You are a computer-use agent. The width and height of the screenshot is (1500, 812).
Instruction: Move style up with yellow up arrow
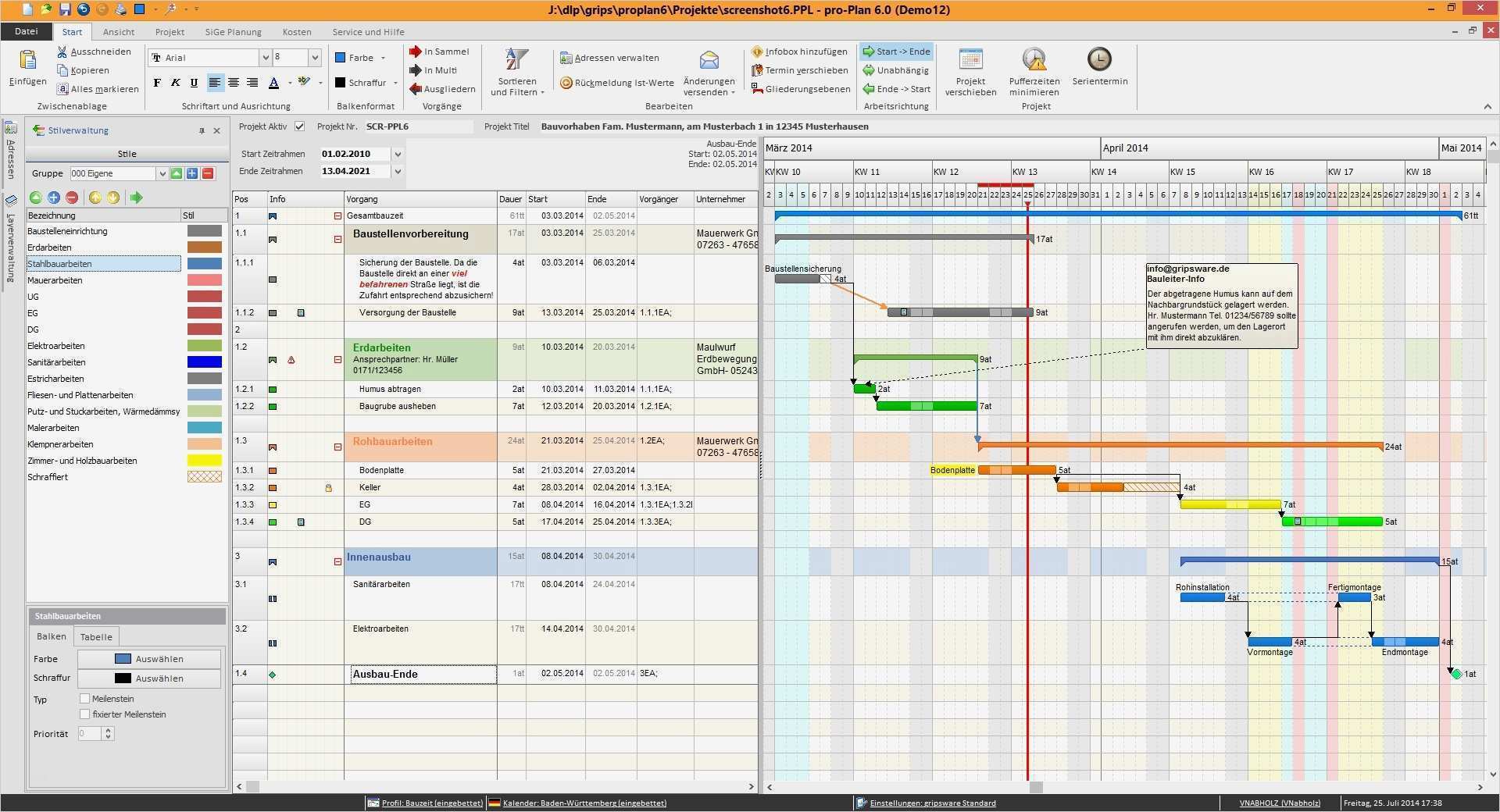point(95,198)
